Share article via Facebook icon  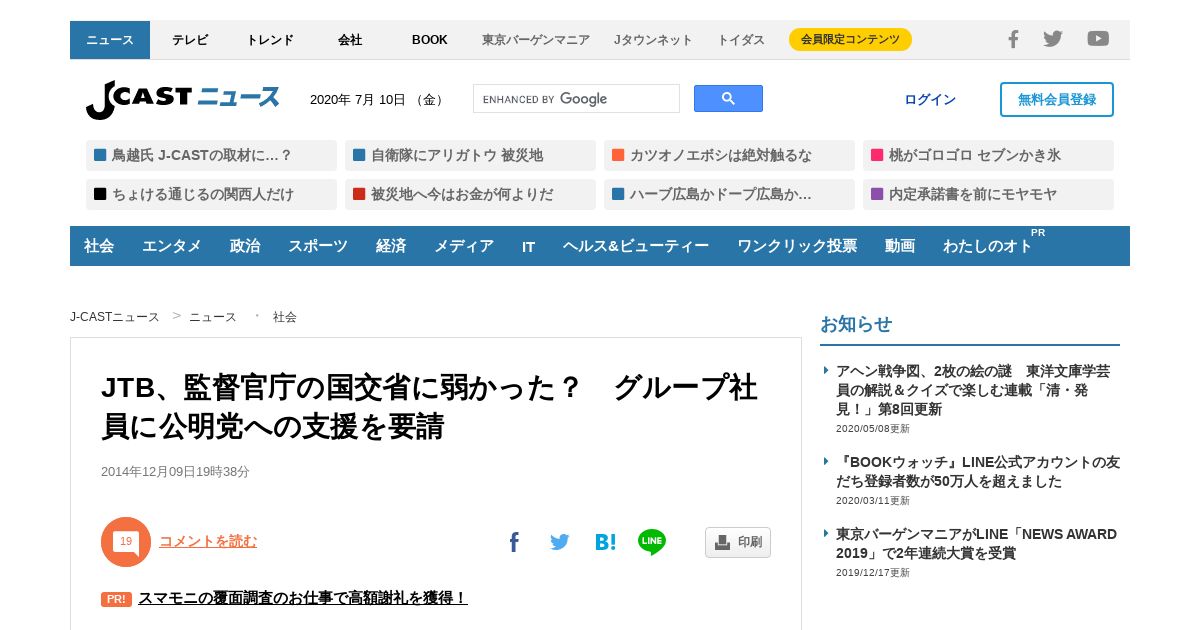pos(514,542)
